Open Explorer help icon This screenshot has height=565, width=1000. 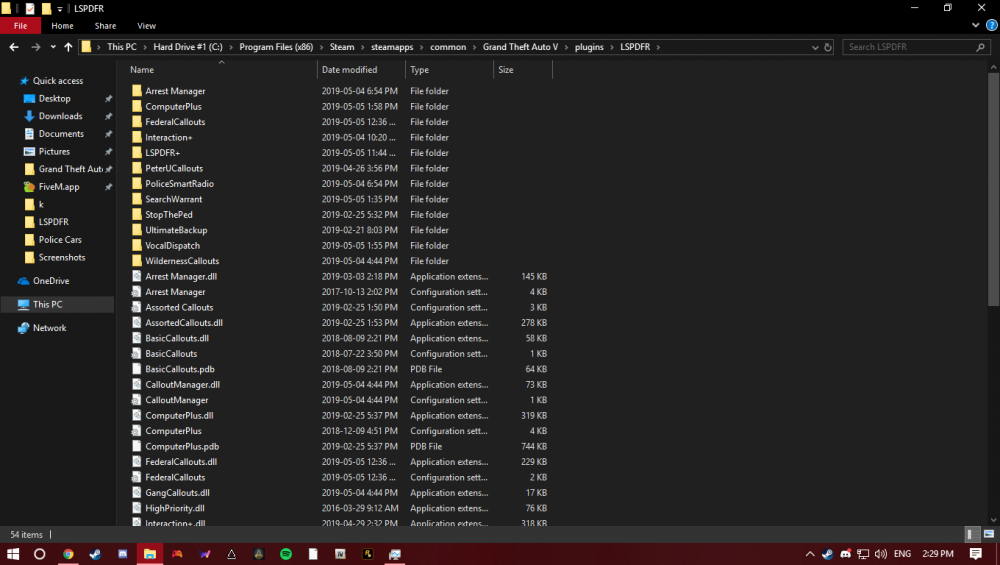coord(992,26)
